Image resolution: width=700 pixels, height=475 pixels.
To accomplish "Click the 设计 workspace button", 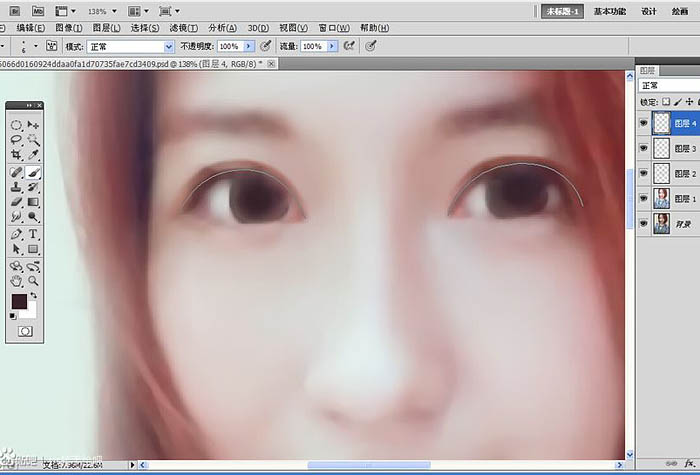I will pyautogui.click(x=649, y=10).
